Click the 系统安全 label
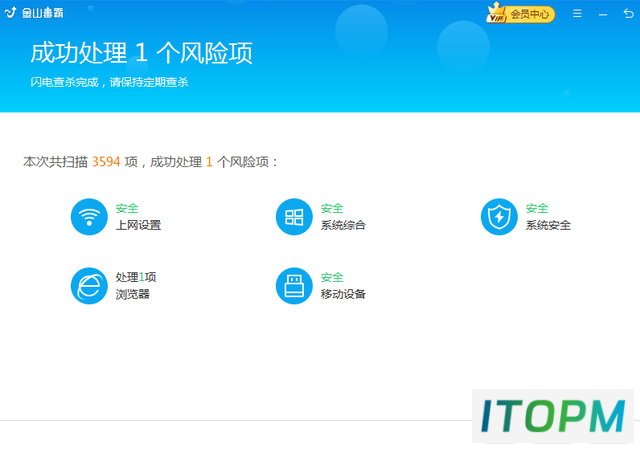The image size is (640, 449). tap(548, 225)
